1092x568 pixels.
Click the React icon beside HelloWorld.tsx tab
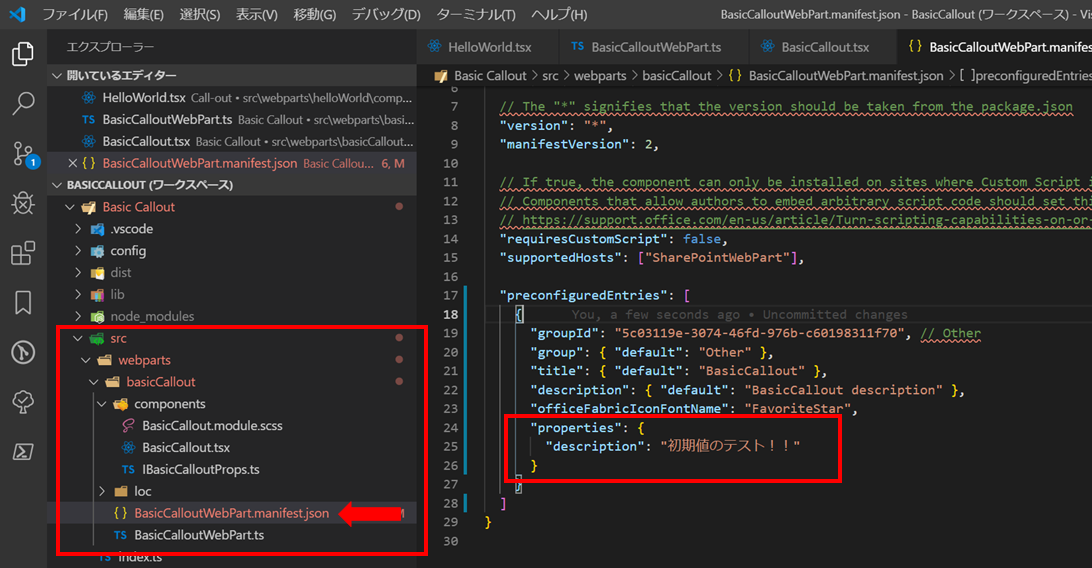click(x=435, y=47)
